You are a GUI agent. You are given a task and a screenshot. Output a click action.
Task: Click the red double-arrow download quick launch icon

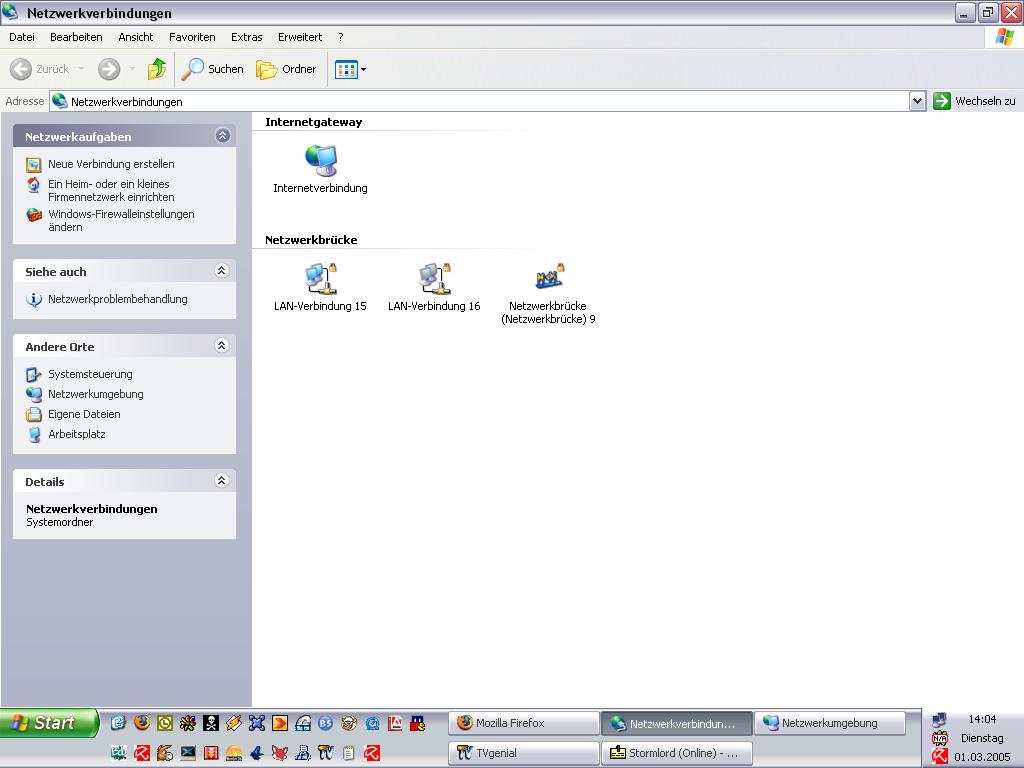tap(211, 753)
